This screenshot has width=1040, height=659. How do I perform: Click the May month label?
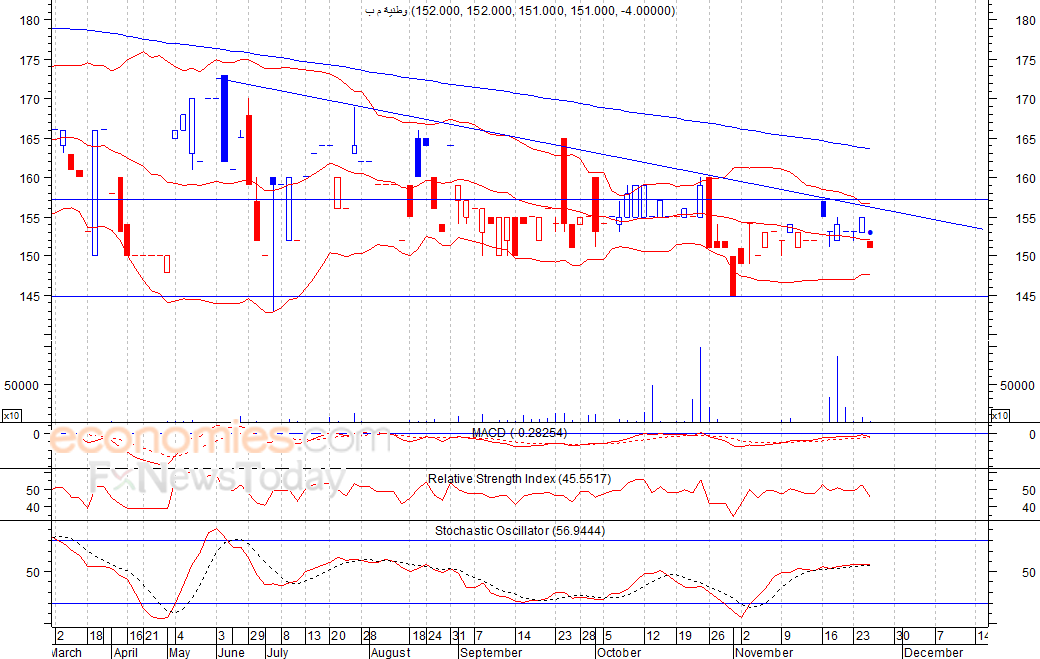(x=180, y=652)
